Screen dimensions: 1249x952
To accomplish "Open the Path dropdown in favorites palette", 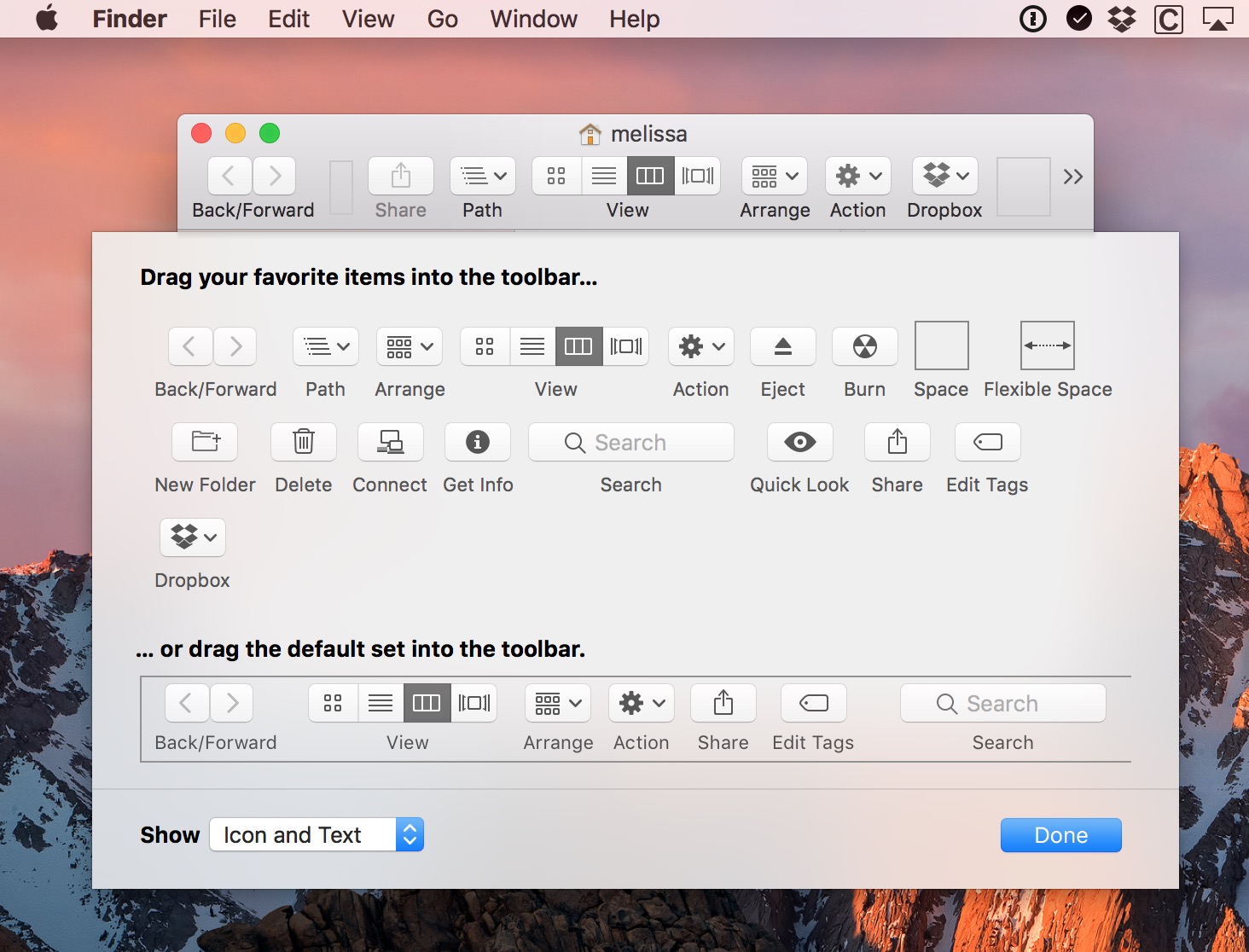I will (325, 346).
